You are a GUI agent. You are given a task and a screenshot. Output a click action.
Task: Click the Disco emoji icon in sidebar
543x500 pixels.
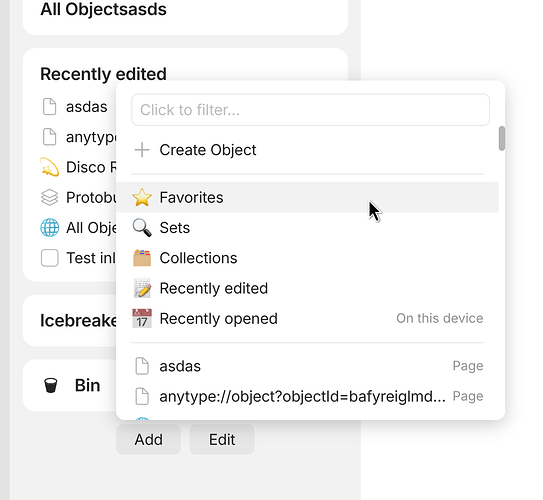pos(49,167)
